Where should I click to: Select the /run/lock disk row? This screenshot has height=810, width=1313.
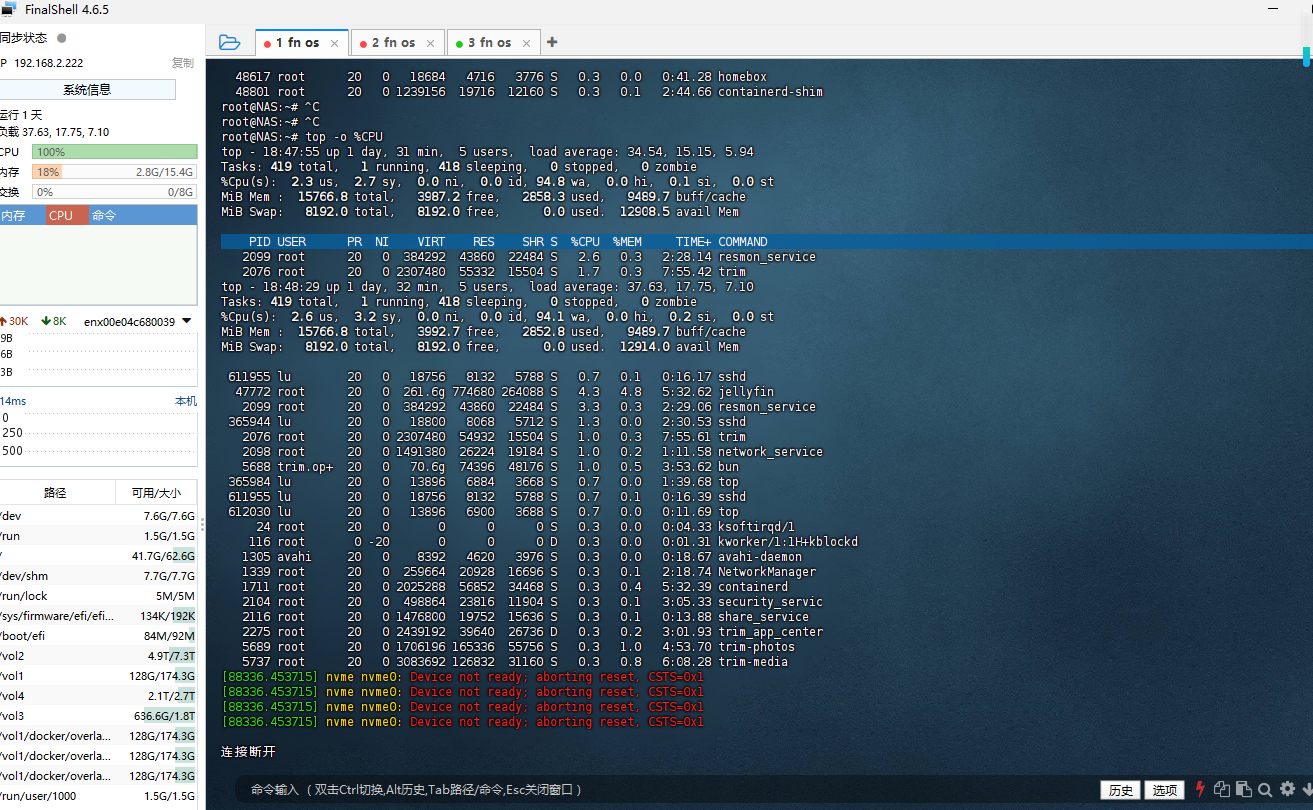[x=98, y=596]
